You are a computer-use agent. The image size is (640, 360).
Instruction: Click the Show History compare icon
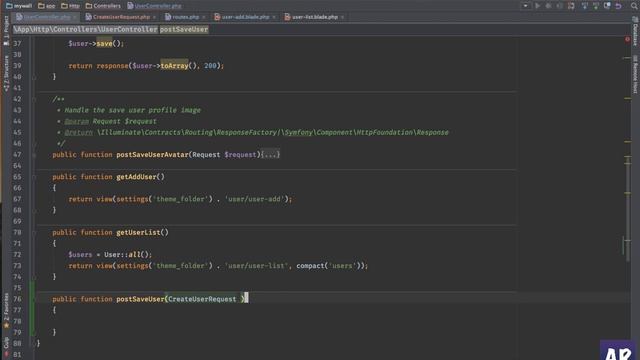click(607, 6)
